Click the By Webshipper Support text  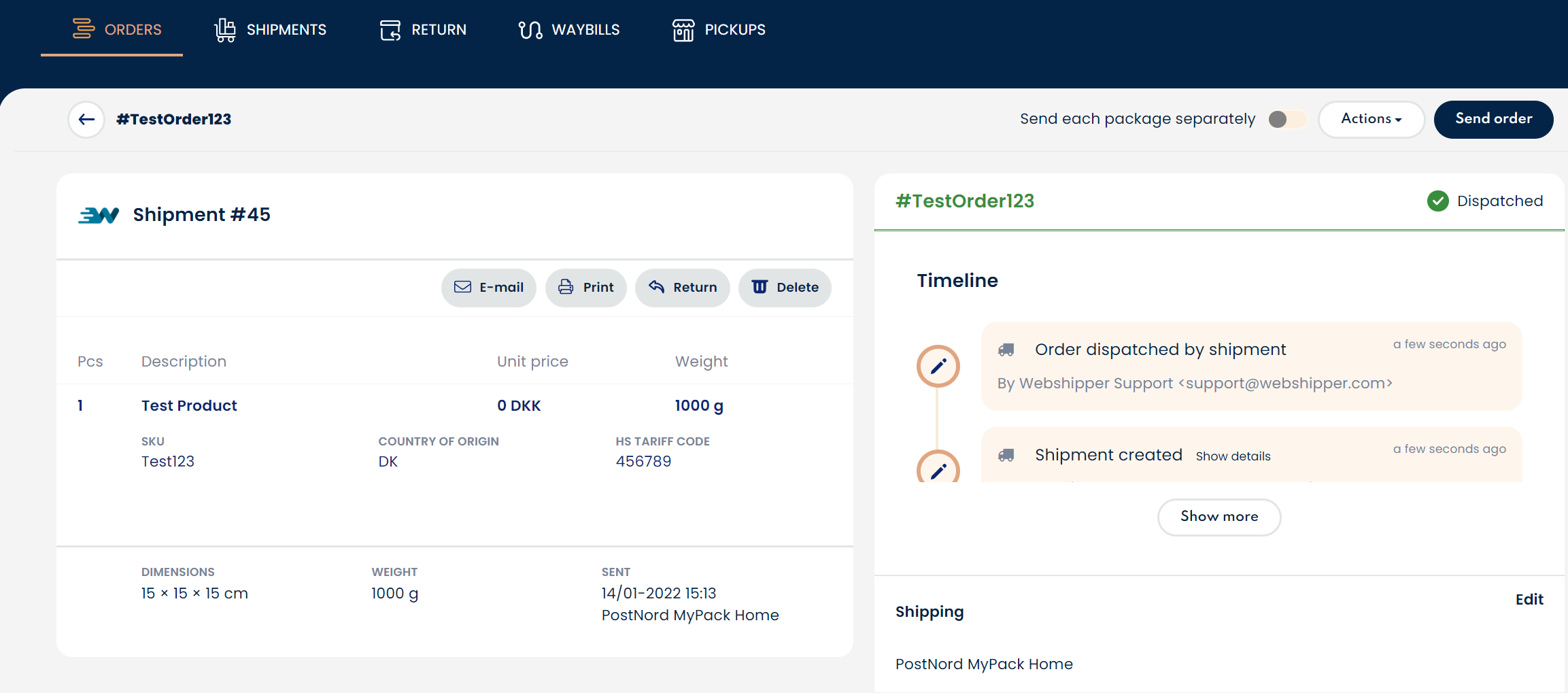point(1195,384)
